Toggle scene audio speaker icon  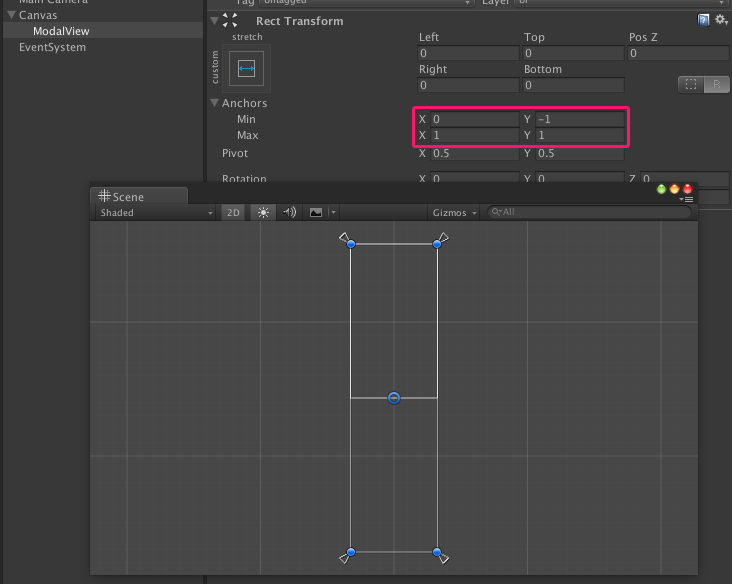(289, 212)
